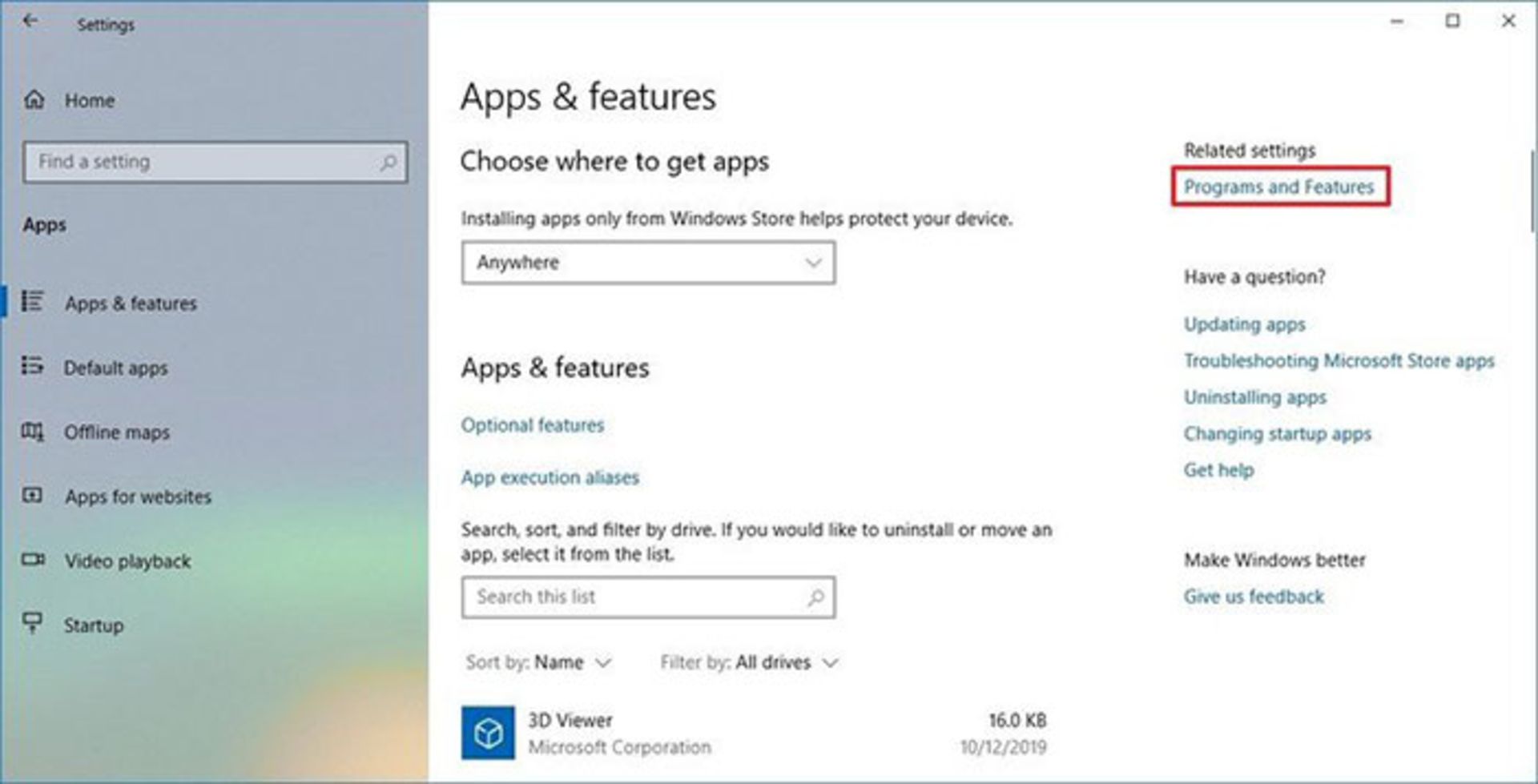The height and width of the screenshot is (784, 1538).
Task: Focus the Search this list field
Action: coord(648,597)
